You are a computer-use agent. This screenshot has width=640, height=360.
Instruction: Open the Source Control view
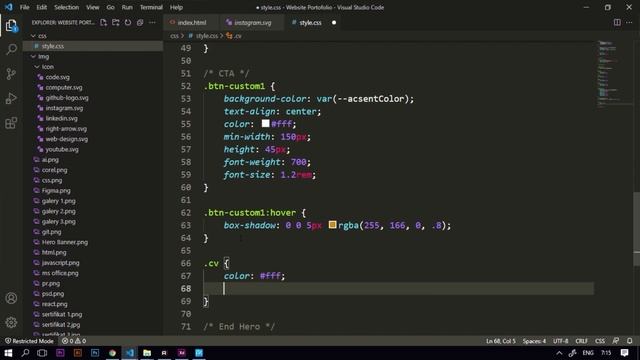[x=11, y=74]
